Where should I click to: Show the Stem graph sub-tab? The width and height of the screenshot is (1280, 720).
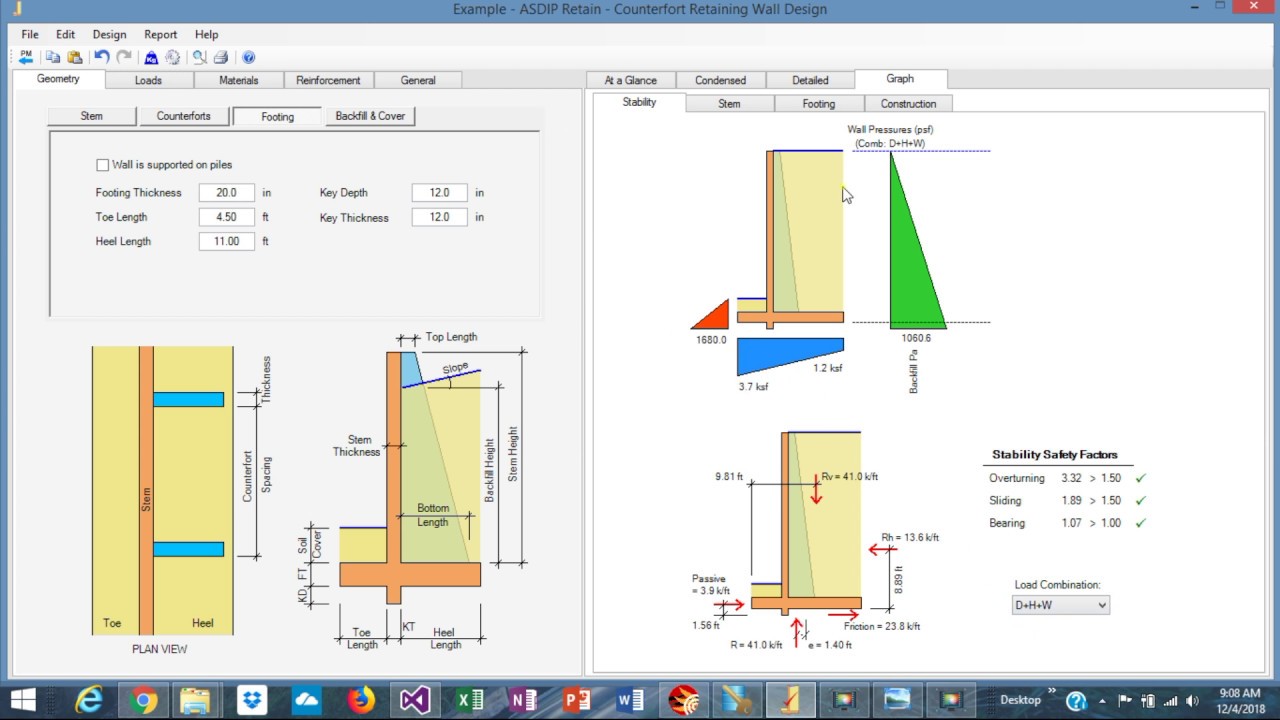click(x=729, y=104)
